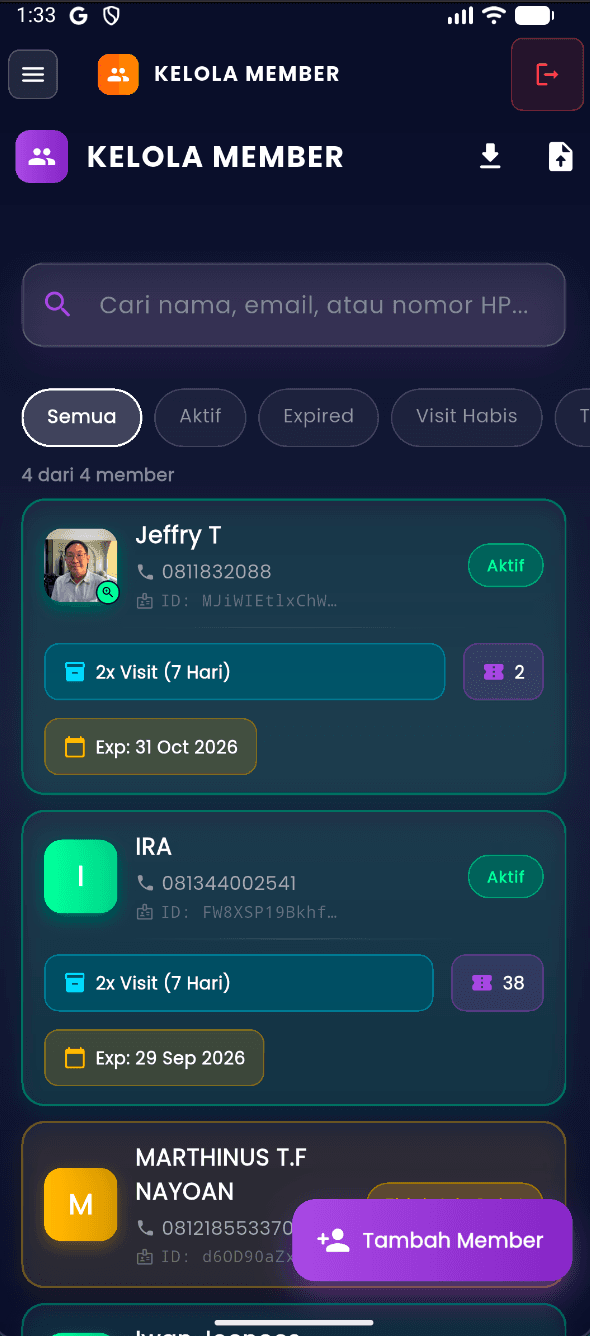The width and height of the screenshot is (590, 1336).
Task: Click the purple Kelola Member group icon
Action: pyautogui.click(x=42, y=157)
